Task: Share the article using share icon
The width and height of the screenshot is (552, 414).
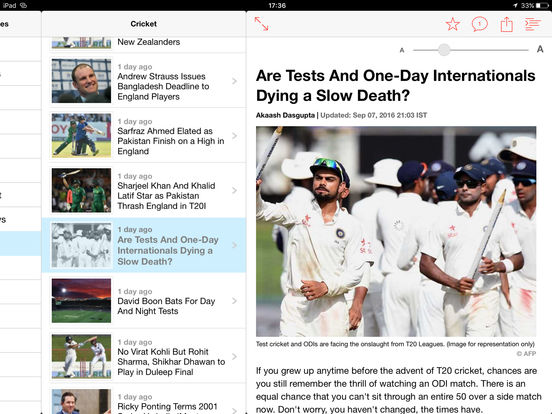Action: pos(506,24)
